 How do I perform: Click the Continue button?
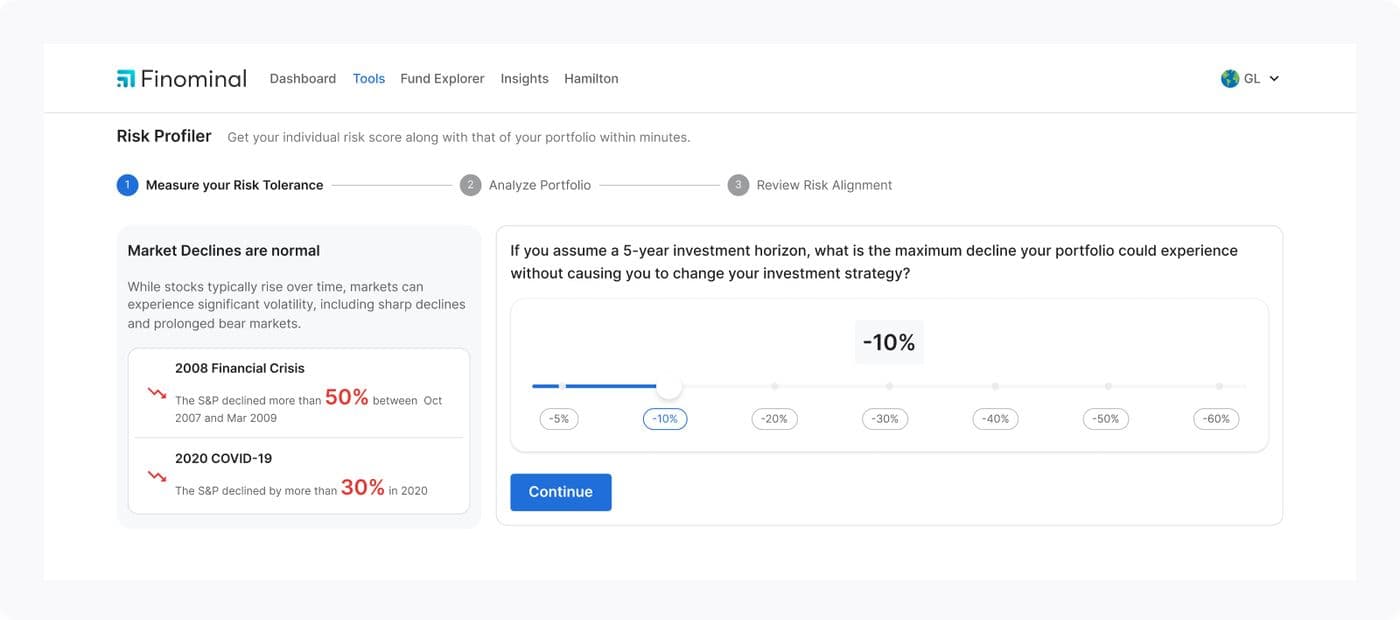click(x=561, y=492)
